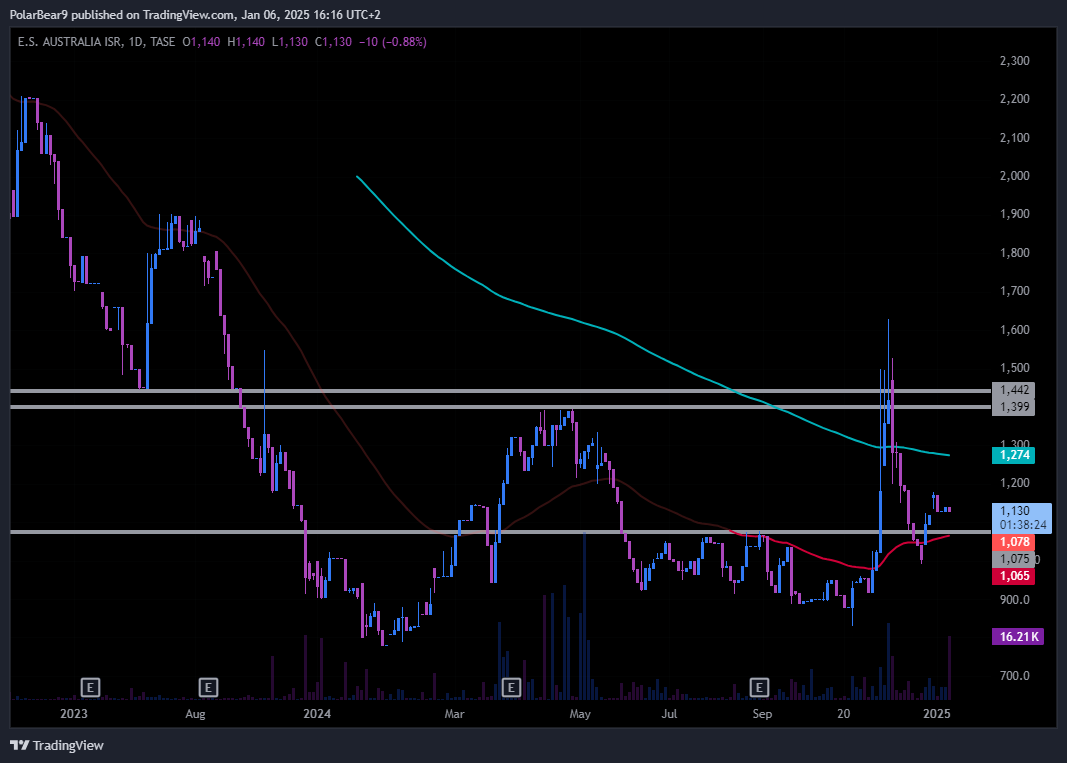Image resolution: width=1067 pixels, height=763 pixels.
Task: Click the 2024 label on the time axis
Action: (x=317, y=714)
